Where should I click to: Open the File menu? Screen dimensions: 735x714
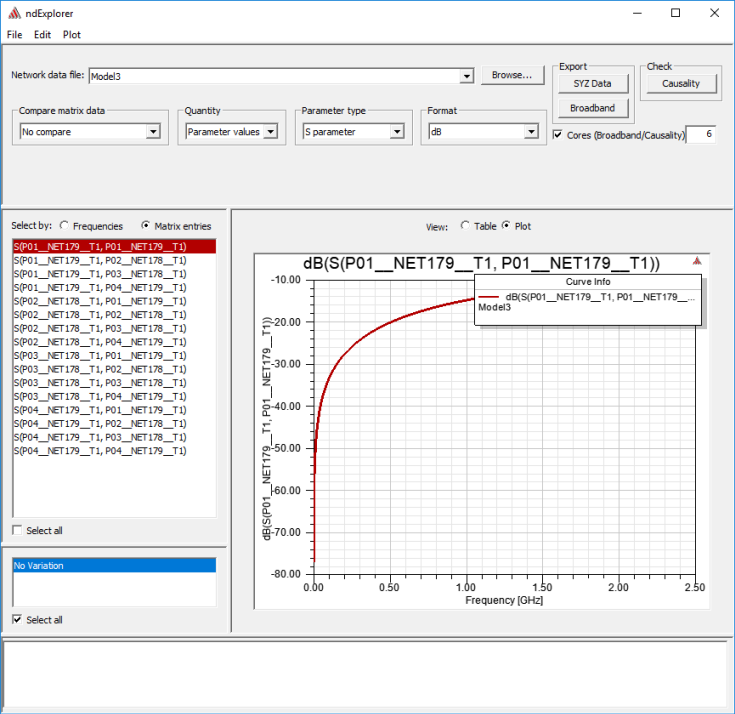click(14, 35)
